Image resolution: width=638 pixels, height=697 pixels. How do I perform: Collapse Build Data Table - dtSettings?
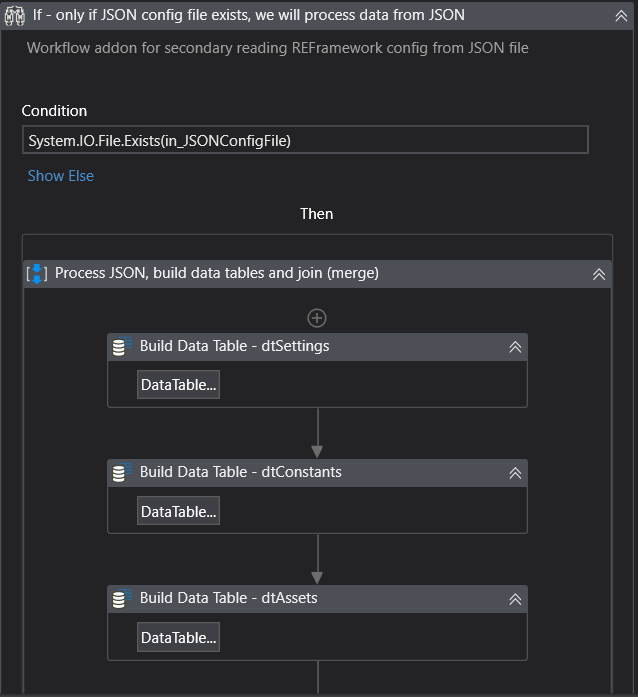(515, 347)
